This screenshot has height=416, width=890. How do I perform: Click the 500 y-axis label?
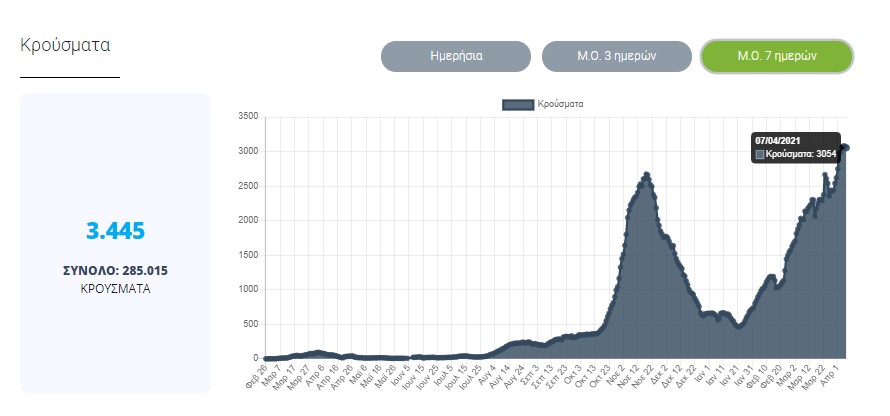[251, 324]
